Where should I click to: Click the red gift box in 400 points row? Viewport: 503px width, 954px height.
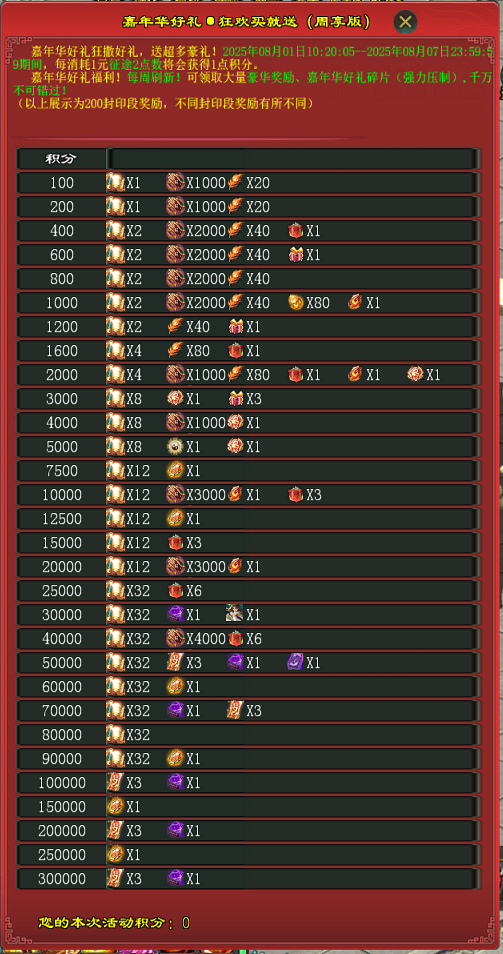[296, 231]
